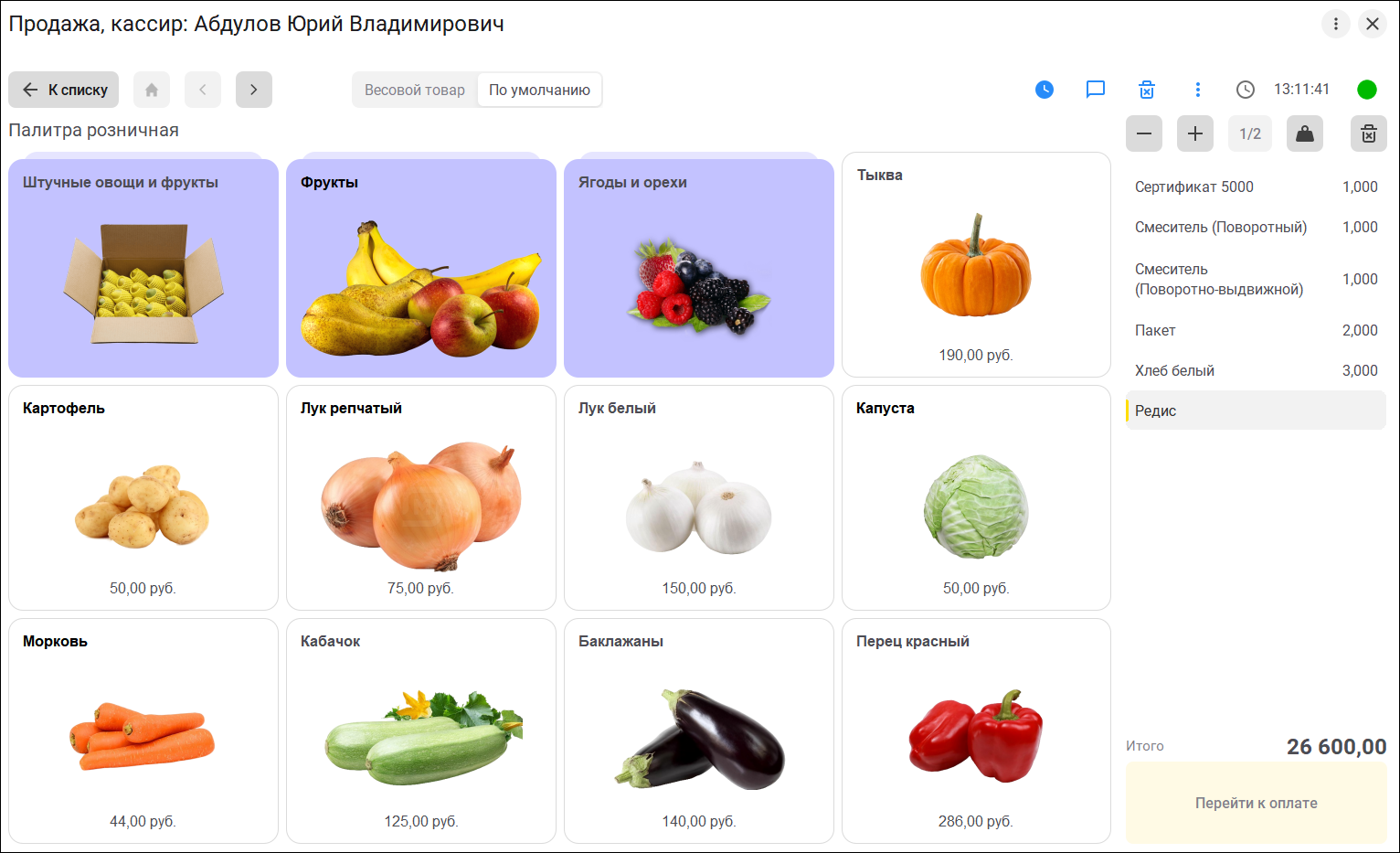
Task: Click the 1/2 quantity button
Action: 1250,133
